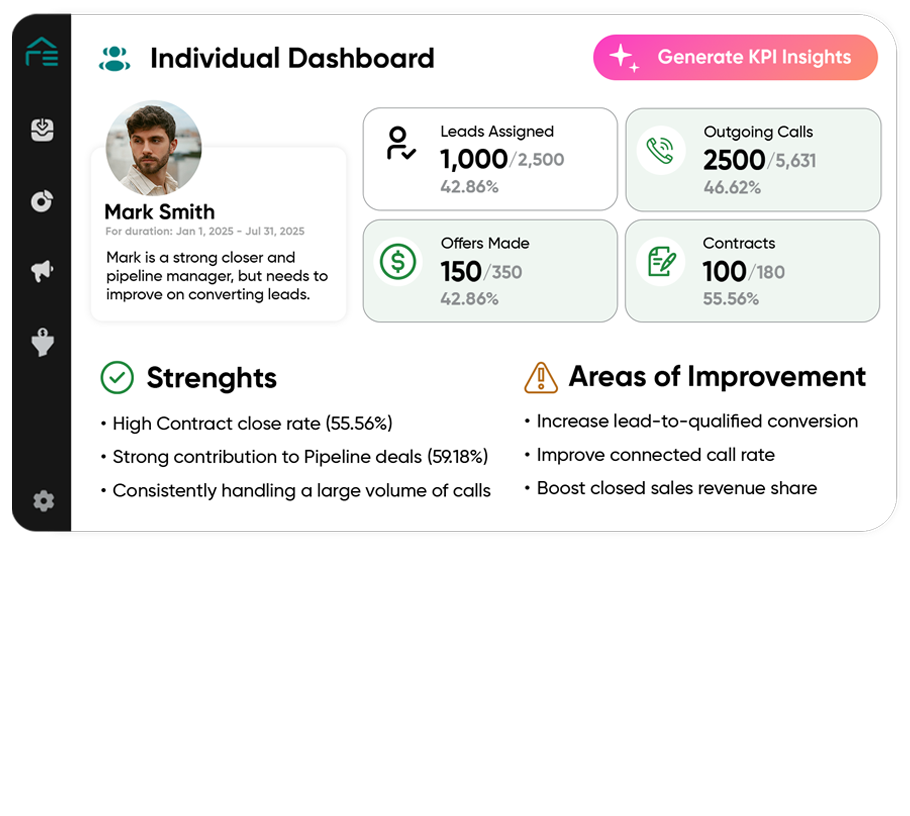Click the Jan 1 – Jul 31 duration text
Image resolution: width=910 pixels, height=816 pixels.
pos(205,232)
